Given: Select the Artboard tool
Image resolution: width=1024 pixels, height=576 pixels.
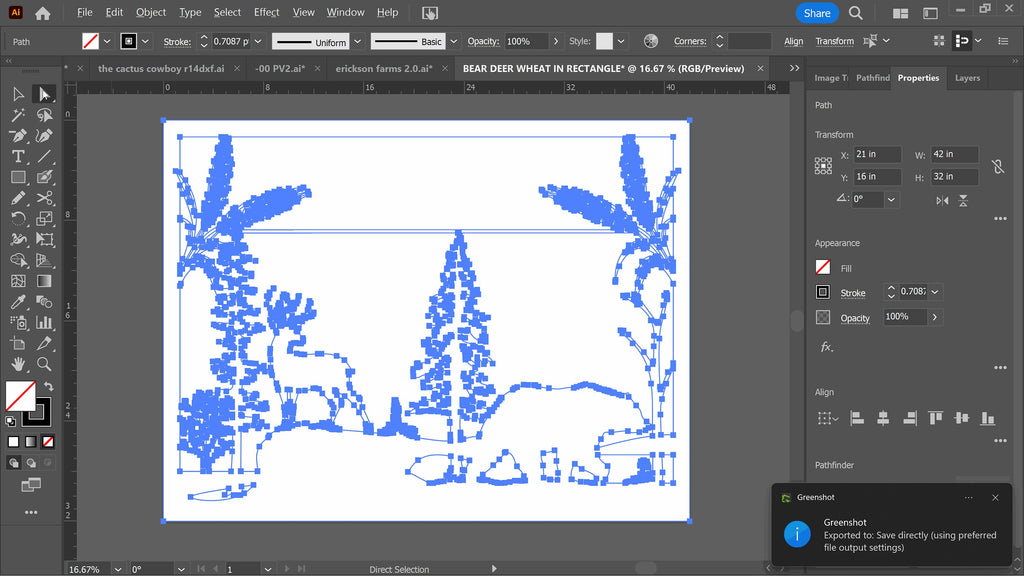Looking at the screenshot, I should pos(18,344).
